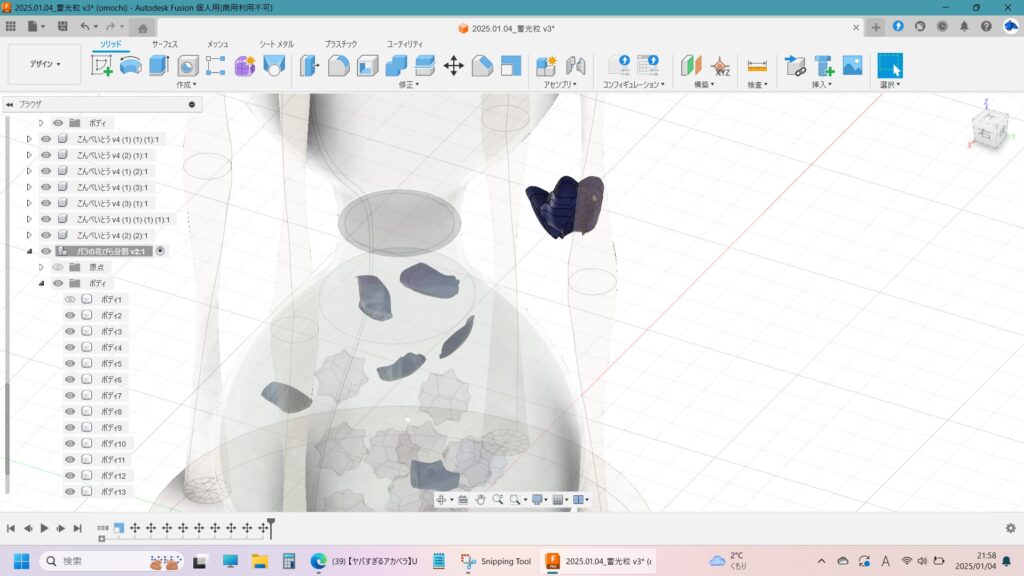Click the Insert image icon
The image size is (1024, 576).
(x=852, y=66)
